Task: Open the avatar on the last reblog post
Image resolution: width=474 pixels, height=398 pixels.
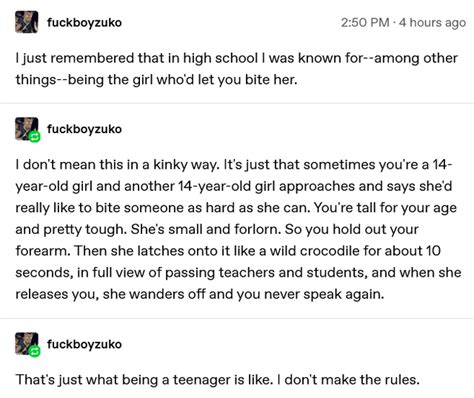Action: pyautogui.click(x=27, y=344)
